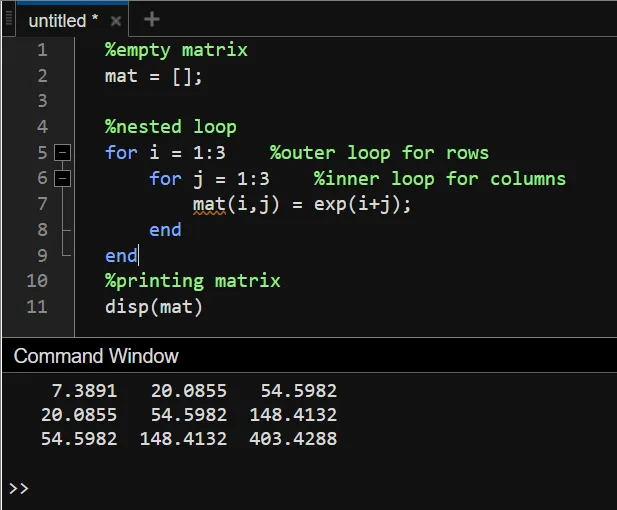Click the %printing matrix comment on line 10
617x510 pixels.
192,281
